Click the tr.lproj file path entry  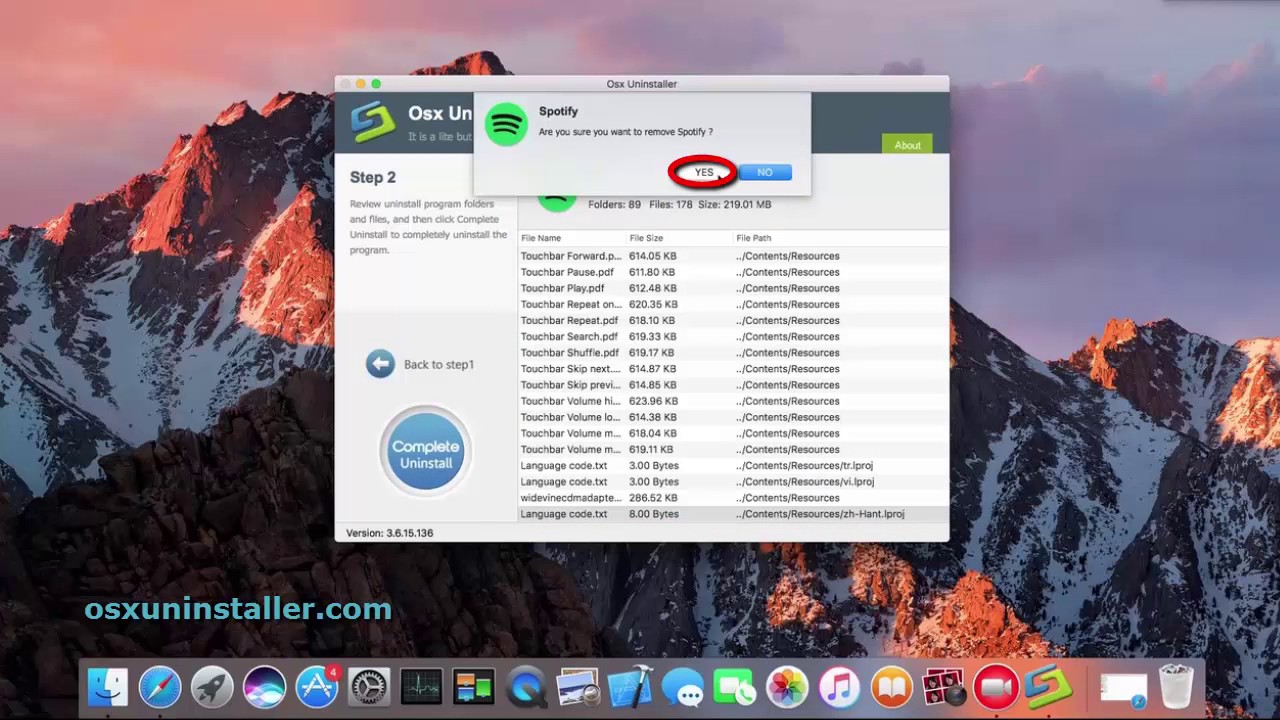pyautogui.click(x=805, y=465)
